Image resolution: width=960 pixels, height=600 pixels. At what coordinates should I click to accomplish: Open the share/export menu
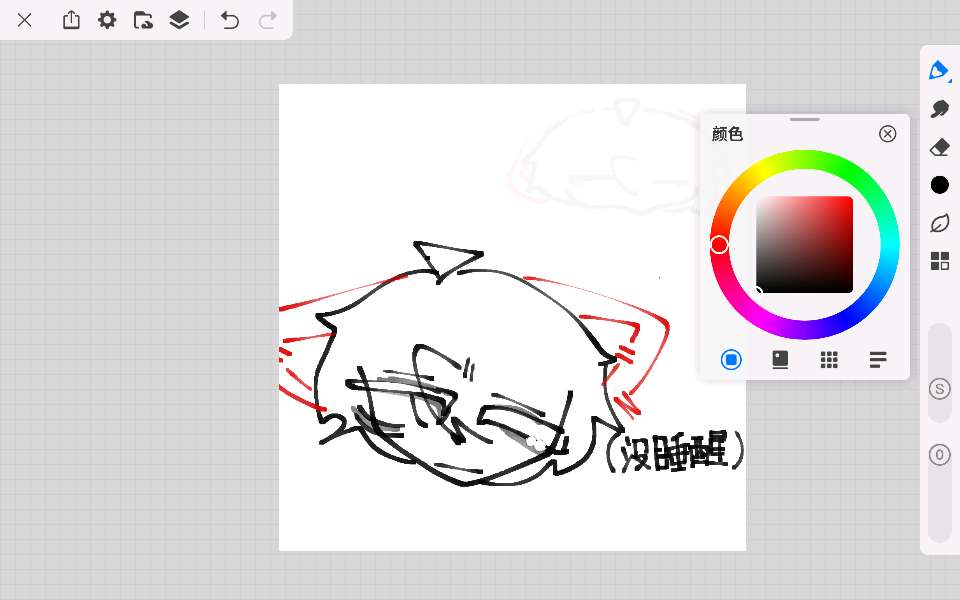pyautogui.click(x=71, y=20)
